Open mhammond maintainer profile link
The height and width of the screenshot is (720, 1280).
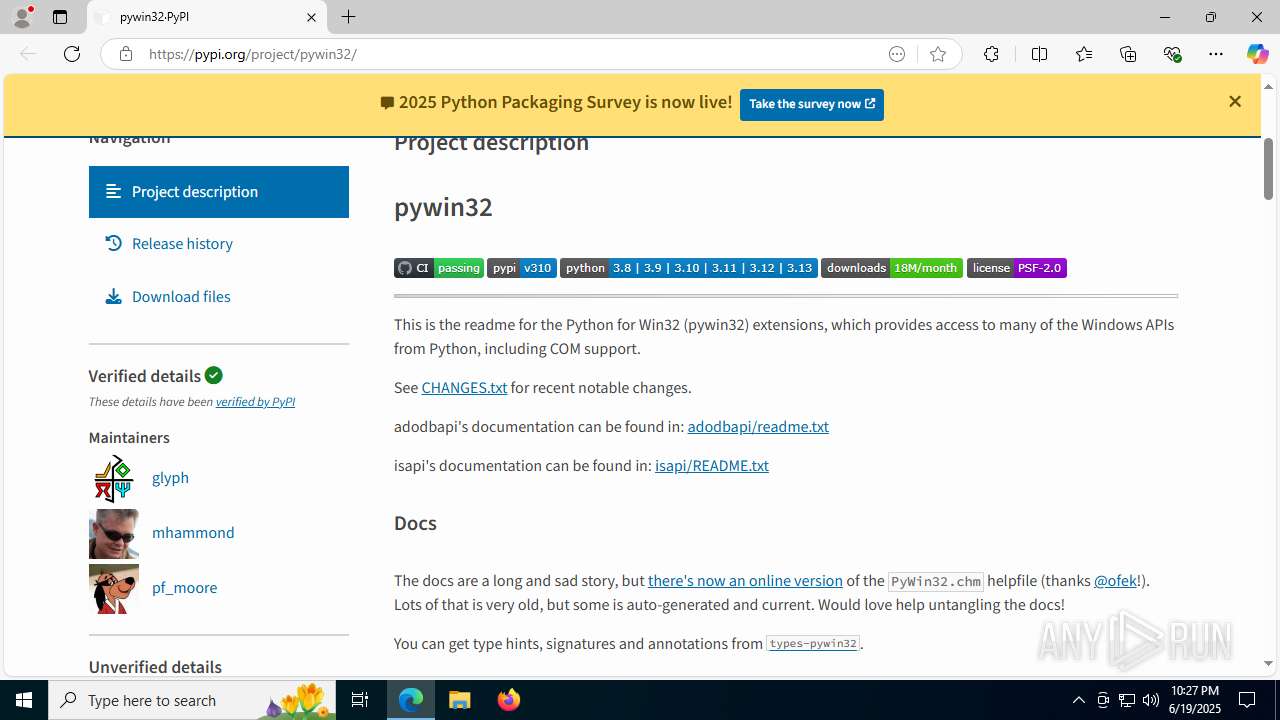tap(193, 533)
